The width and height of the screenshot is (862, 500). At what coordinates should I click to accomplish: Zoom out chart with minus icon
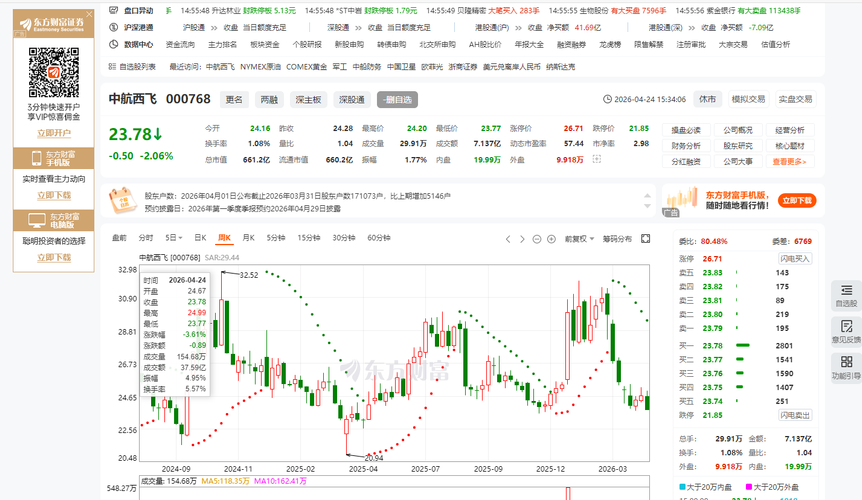point(537,239)
